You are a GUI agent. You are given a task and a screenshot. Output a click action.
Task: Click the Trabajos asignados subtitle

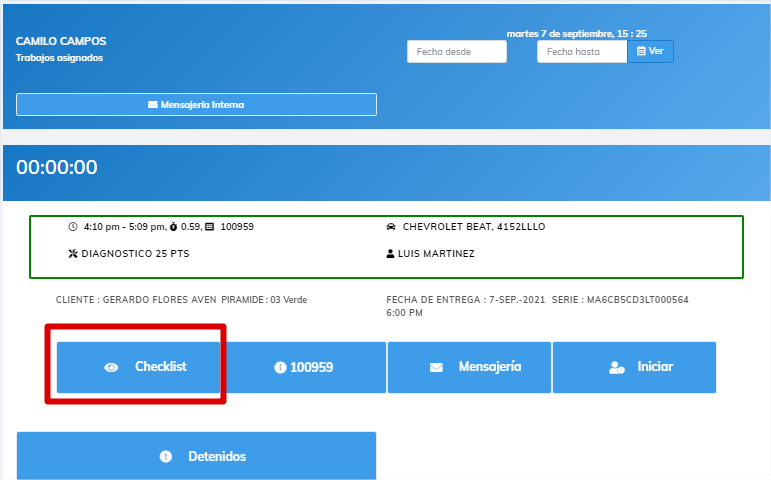tap(59, 58)
